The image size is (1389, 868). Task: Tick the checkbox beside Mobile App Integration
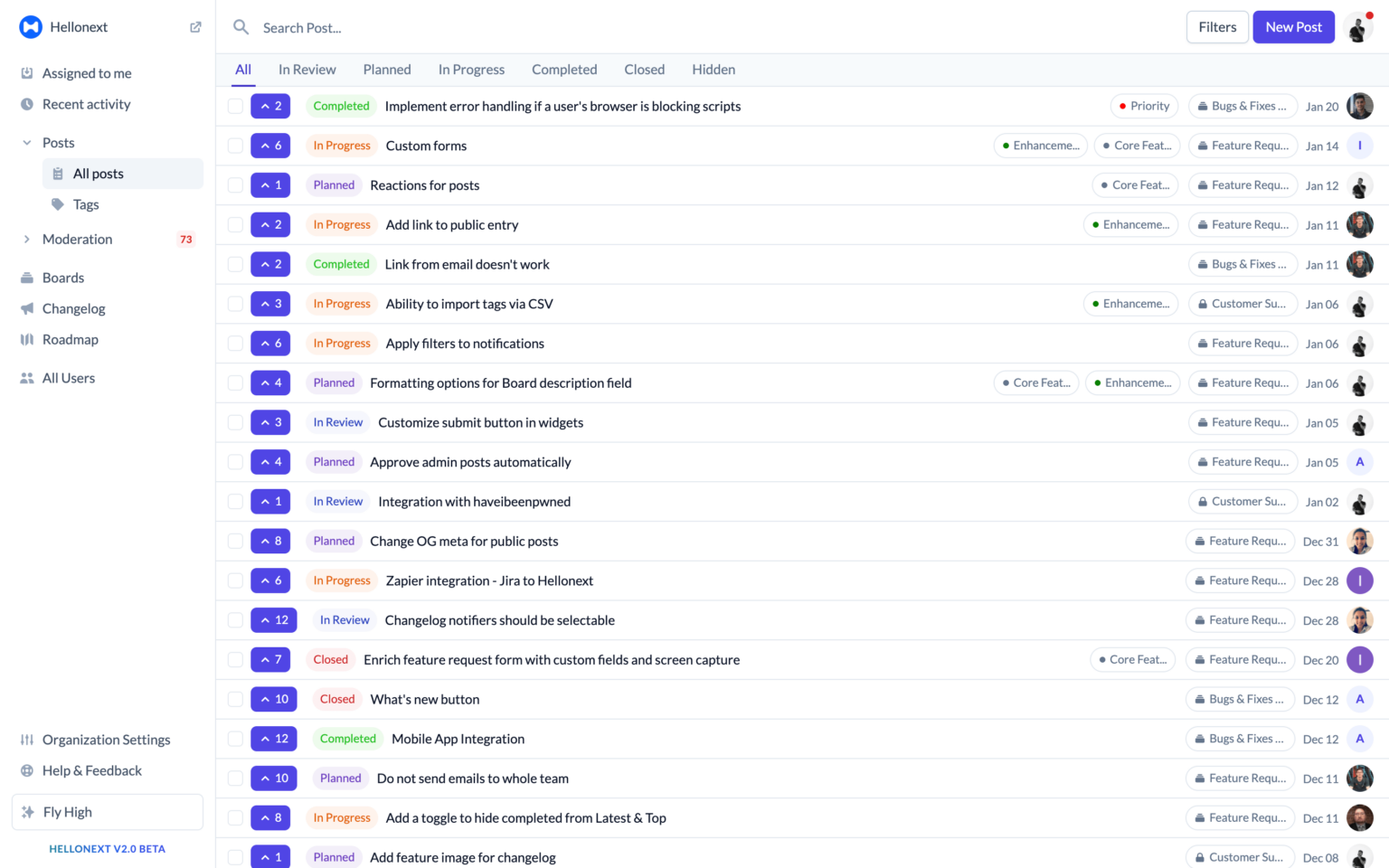tap(235, 739)
